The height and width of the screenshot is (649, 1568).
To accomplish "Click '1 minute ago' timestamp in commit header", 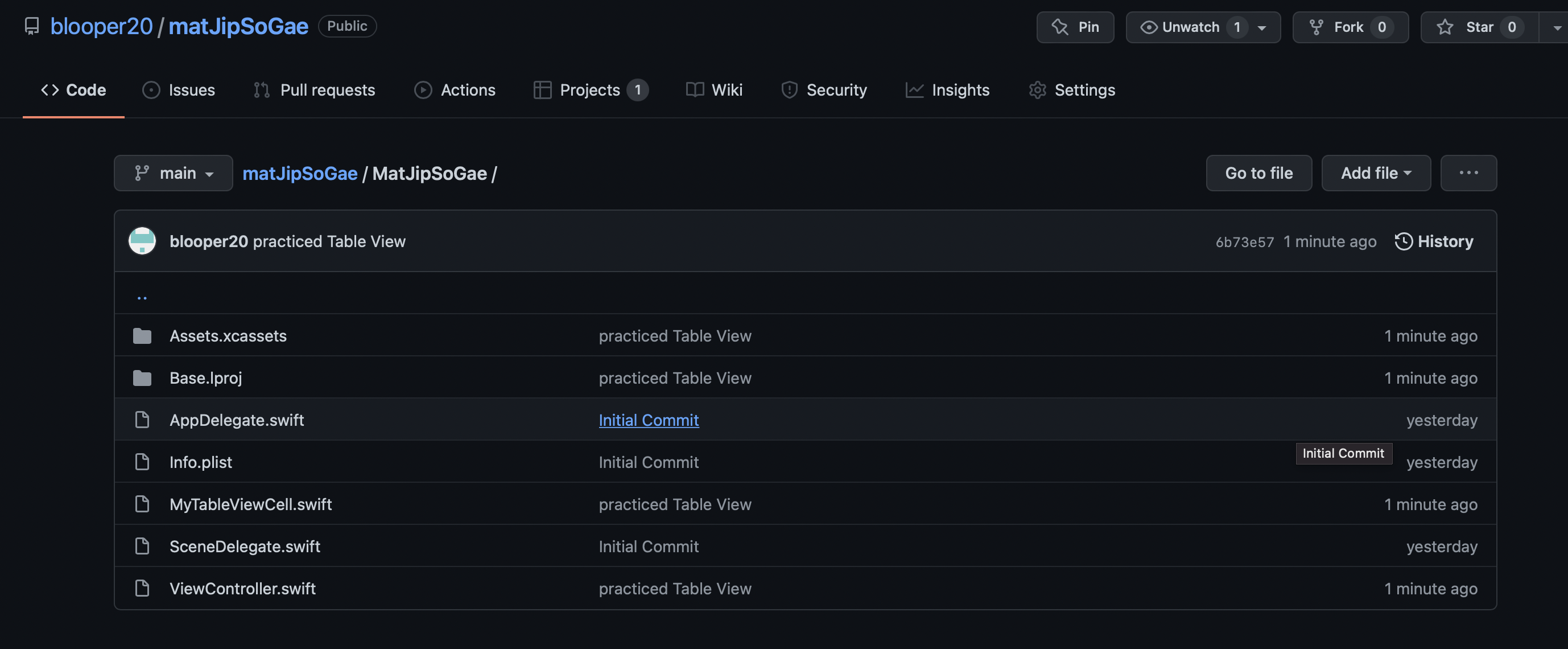I will click(x=1330, y=242).
